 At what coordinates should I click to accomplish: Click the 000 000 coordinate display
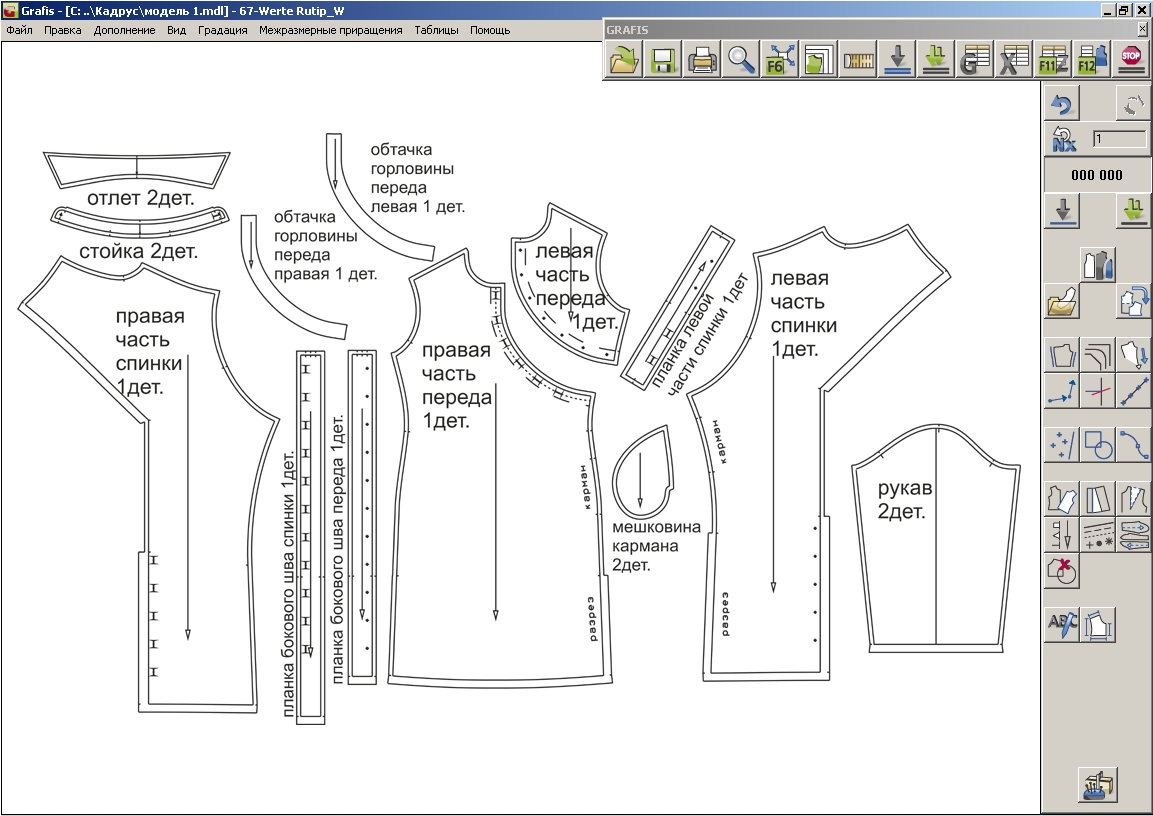click(1097, 175)
